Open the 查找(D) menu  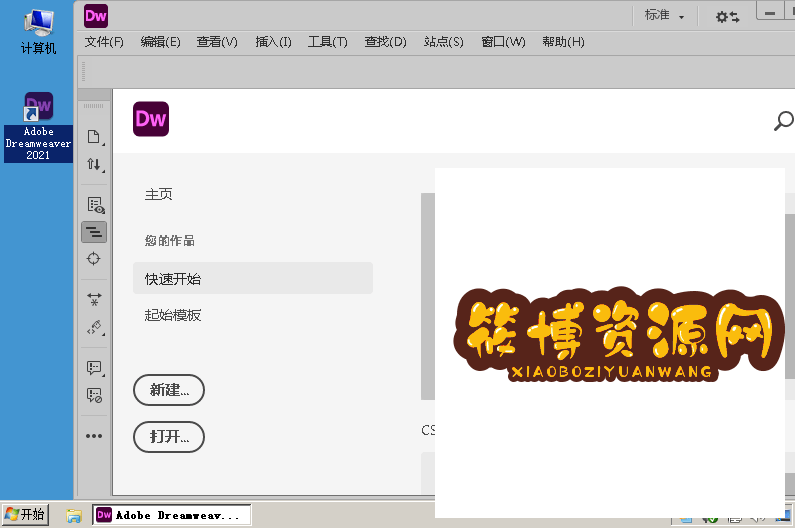pos(385,42)
